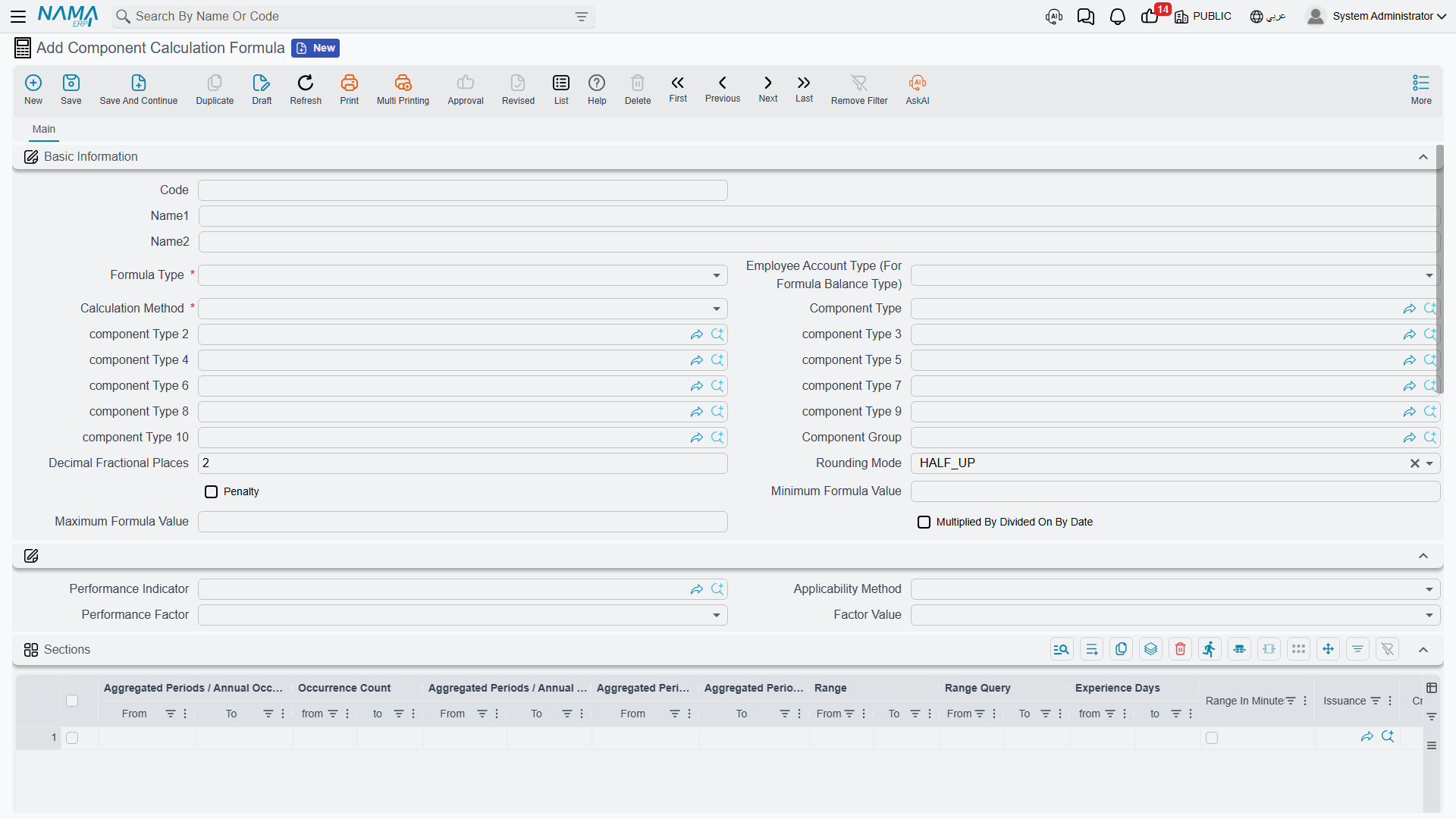Screen dimensions: 1456x819
Task: Click the NAMA ERP logo
Action: point(67,16)
